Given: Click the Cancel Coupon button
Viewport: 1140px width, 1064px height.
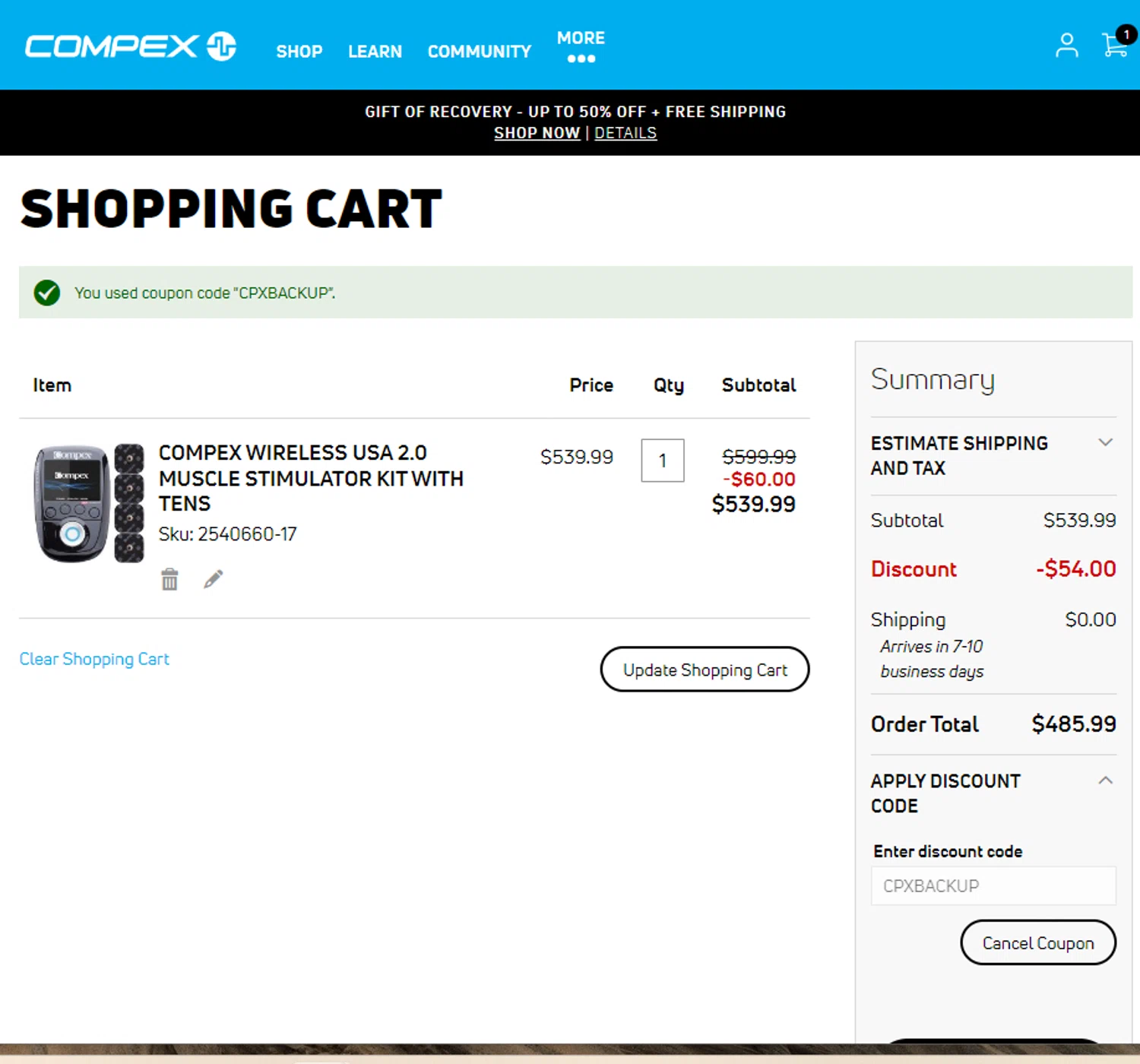Looking at the screenshot, I should [x=1038, y=942].
